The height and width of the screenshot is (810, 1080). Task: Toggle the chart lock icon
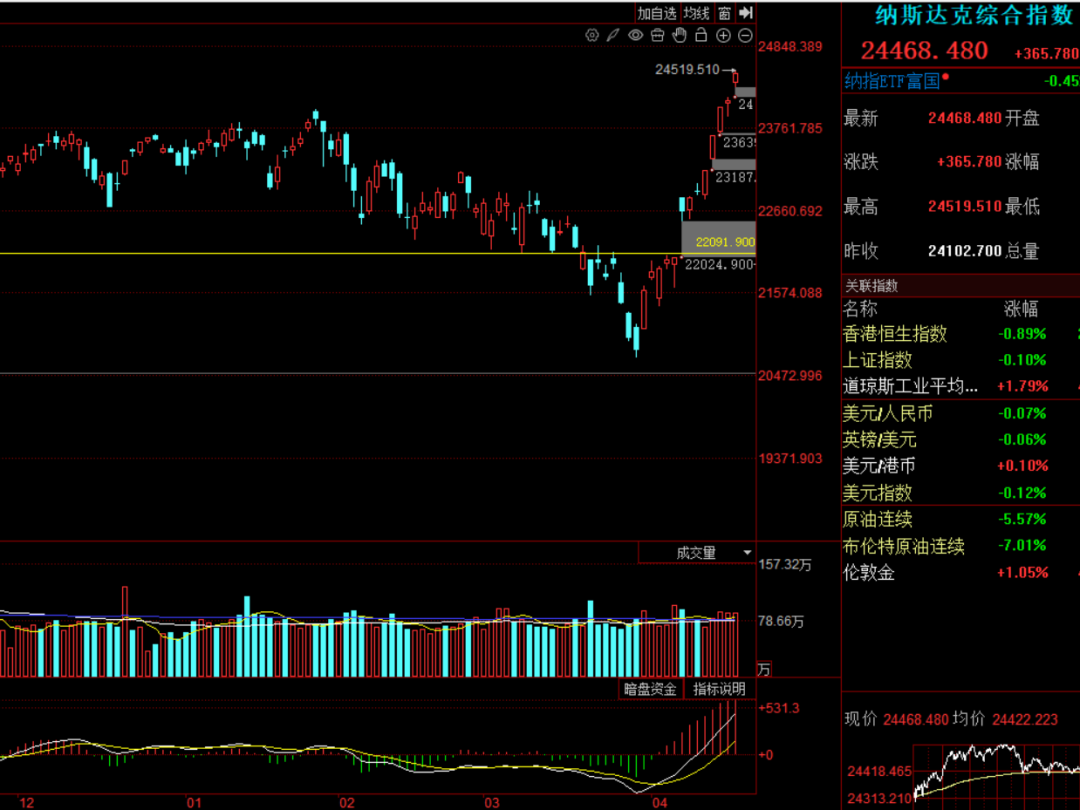pyautogui.click(x=701, y=35)
